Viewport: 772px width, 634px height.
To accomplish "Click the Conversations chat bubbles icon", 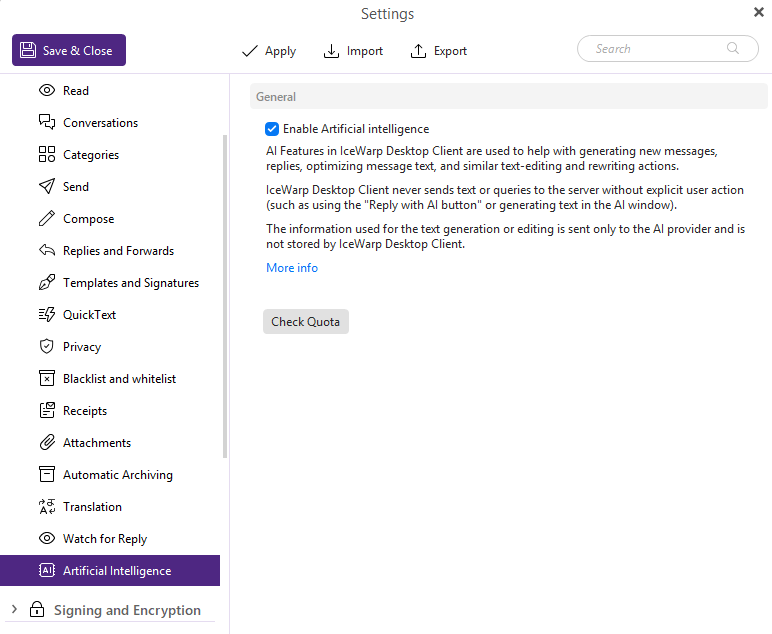I will tap(46, 123).
